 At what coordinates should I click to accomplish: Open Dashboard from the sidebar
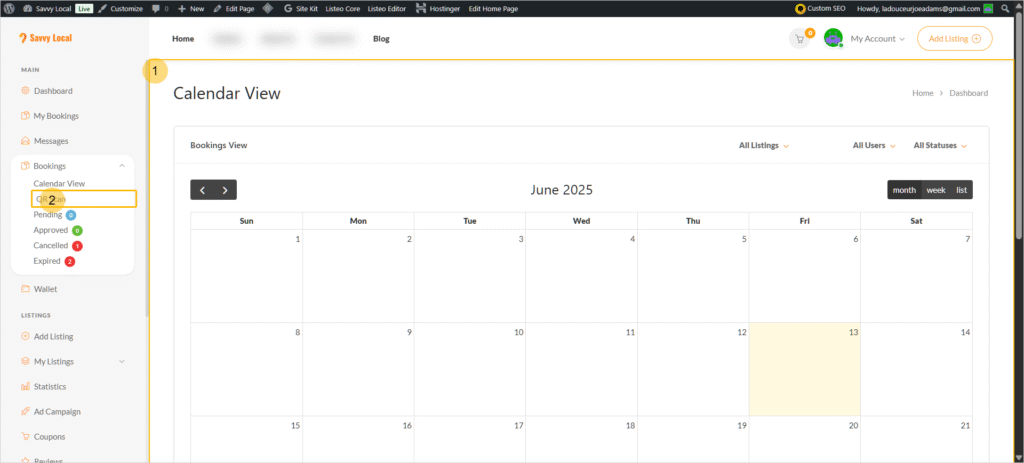(x=52, y=91)
